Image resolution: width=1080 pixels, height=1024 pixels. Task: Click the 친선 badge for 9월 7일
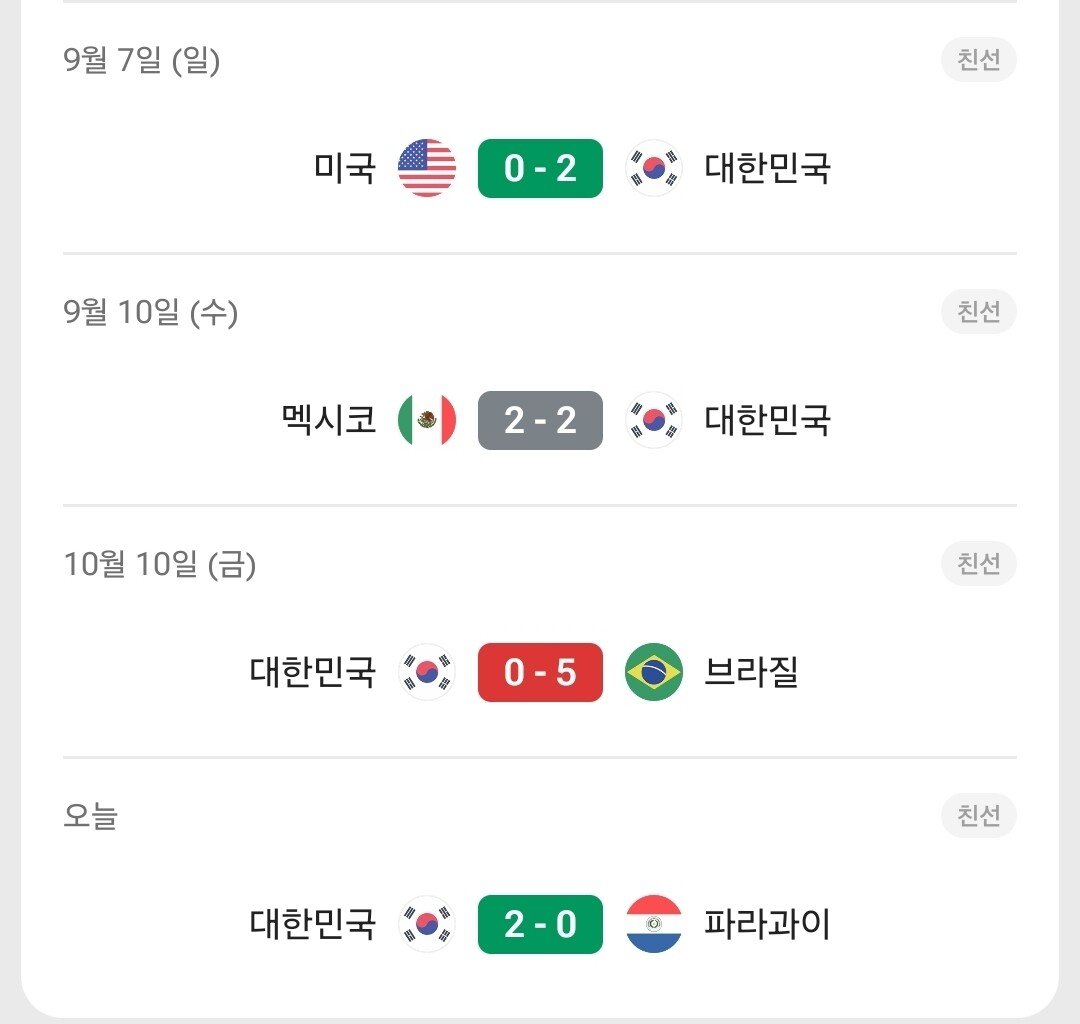[x=978, y=61]
